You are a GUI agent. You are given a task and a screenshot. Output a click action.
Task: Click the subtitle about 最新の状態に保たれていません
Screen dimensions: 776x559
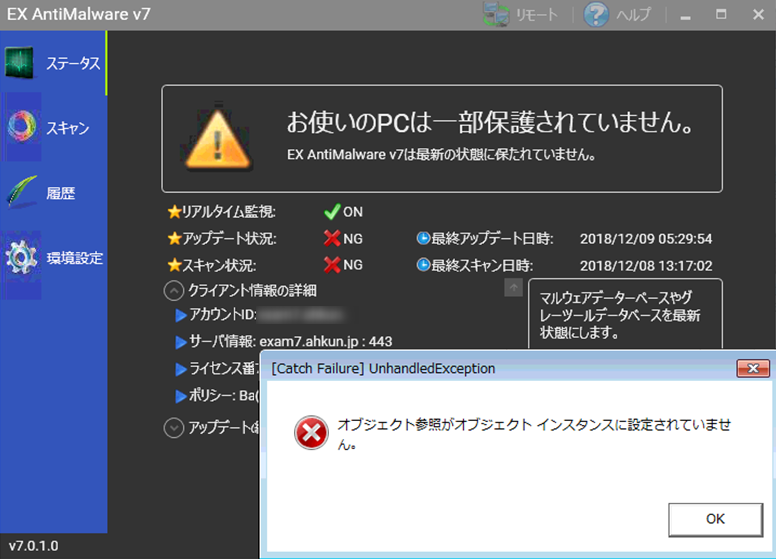441,154
